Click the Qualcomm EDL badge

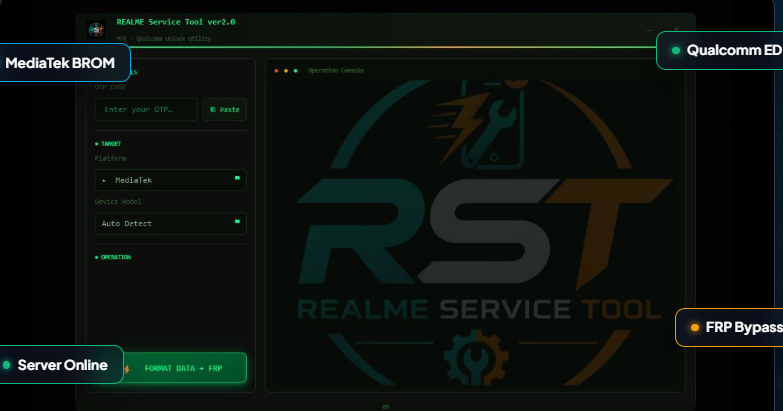point(720,50)
